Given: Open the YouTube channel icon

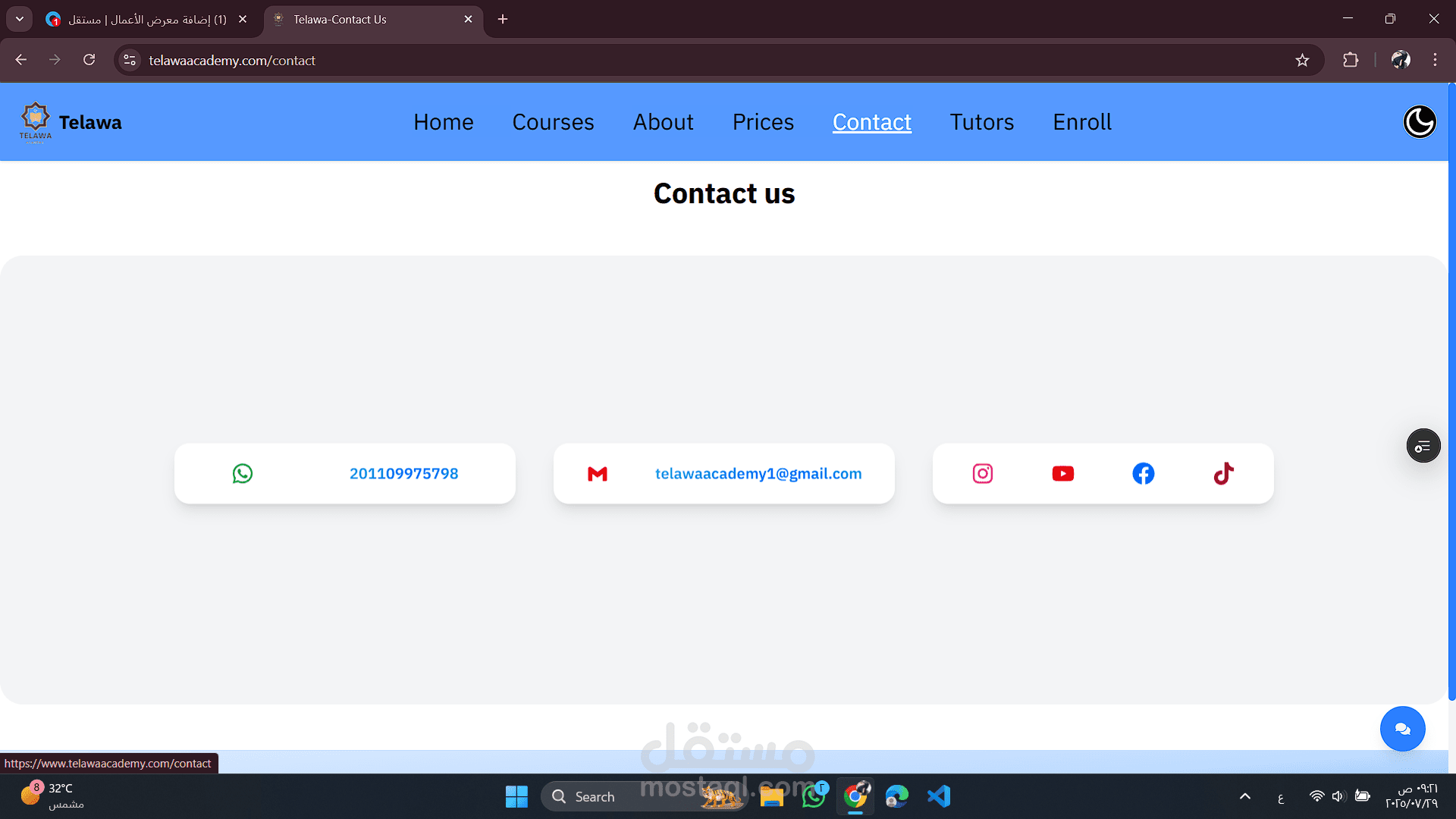Looking at the screenshot, I should 1063,473.
